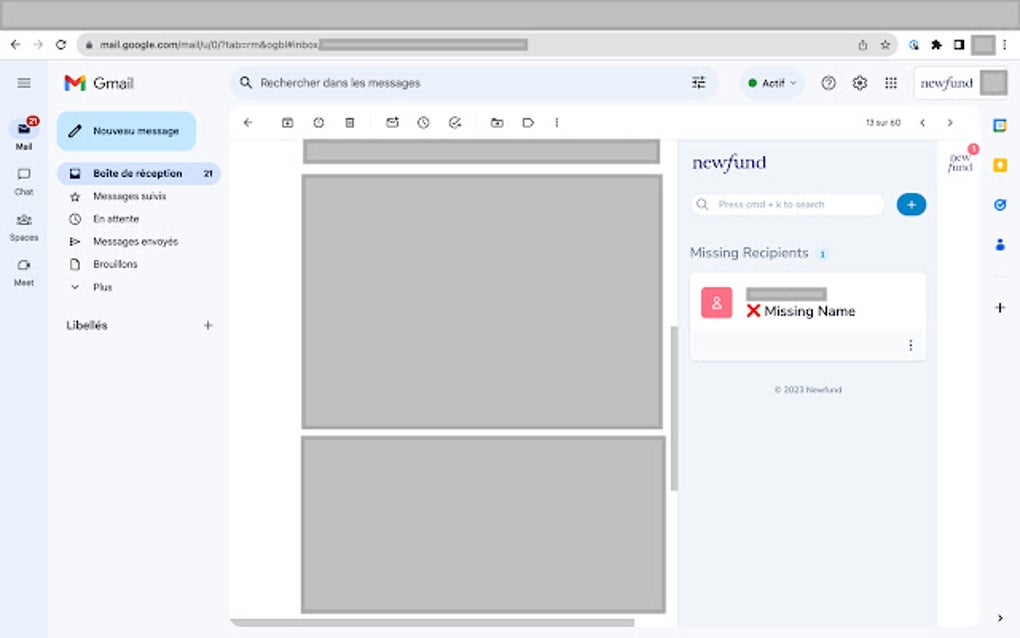Screen dimensions: 1020x638
Task: Switch to Spaces in the left rail
Action: point(23,228)
